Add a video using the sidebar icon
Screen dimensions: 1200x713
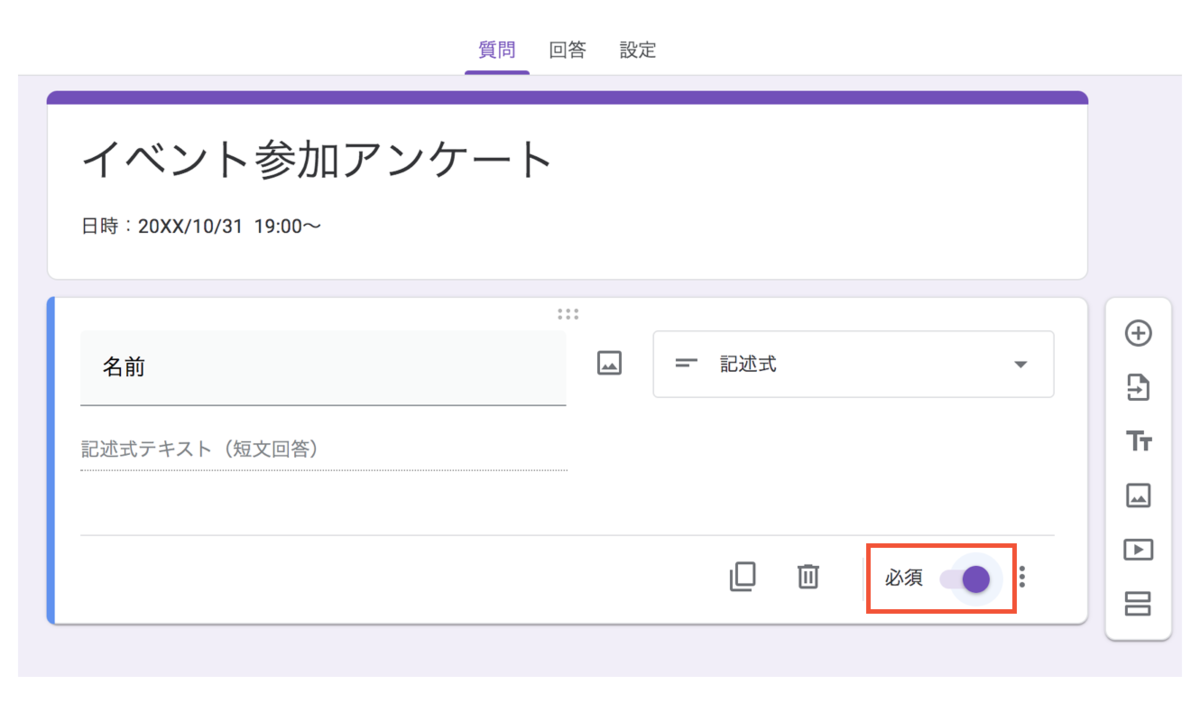[1138, 549]
